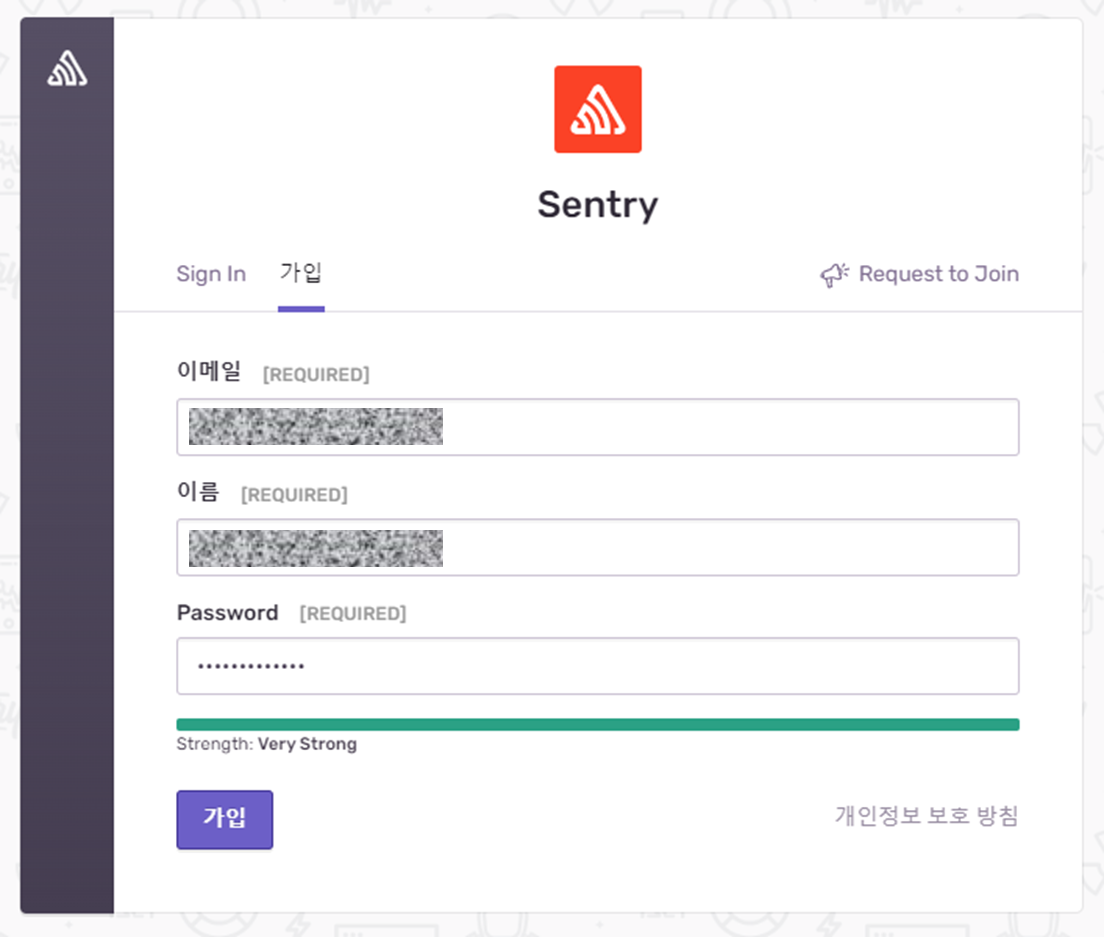Image resolution: width=1104 pixels, height=937 pixels.
Task: Click the Sentry logo in the dark sidebar
Action: [67, 68]
